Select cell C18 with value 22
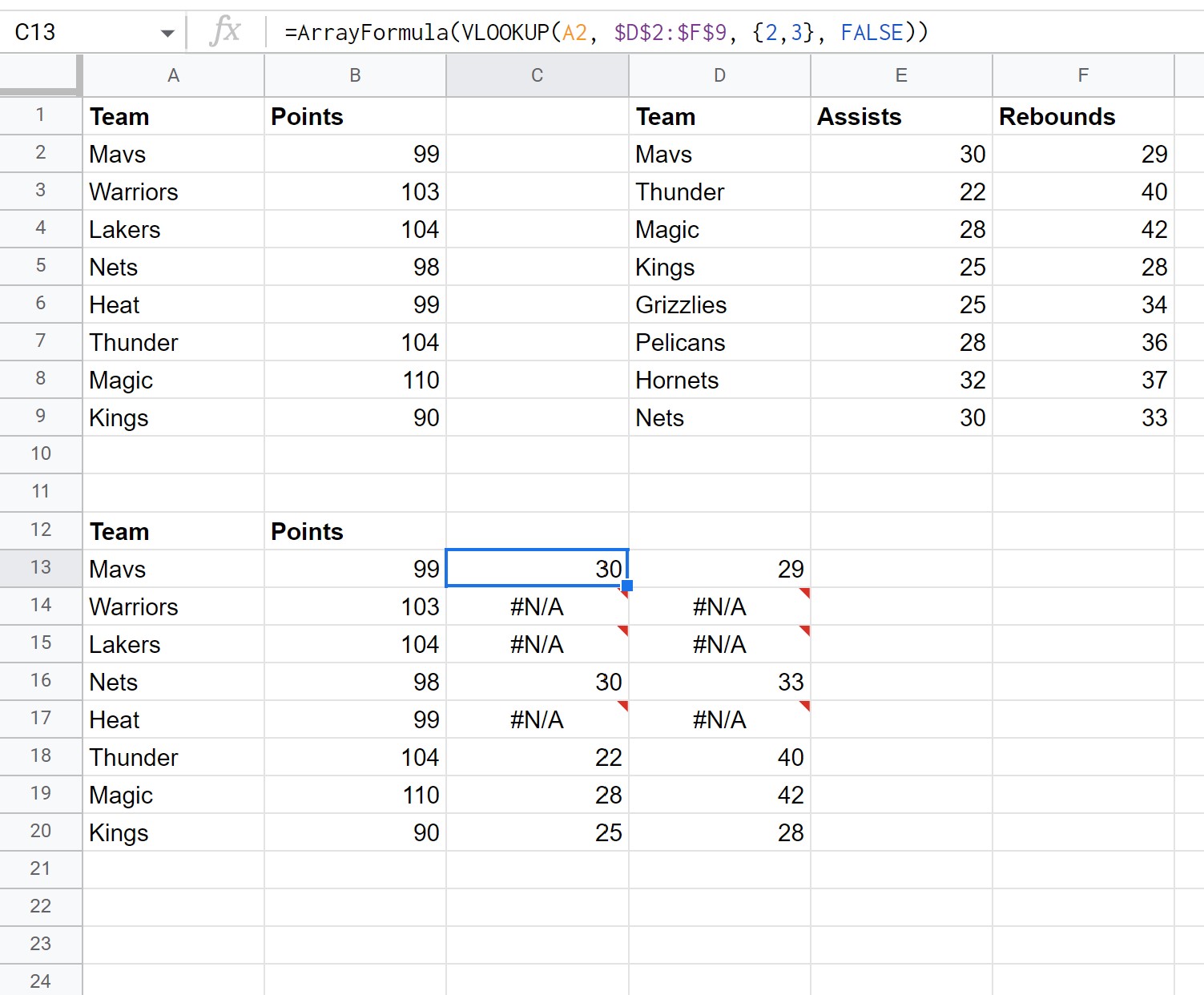Viewport: 1204px width, 995px height. click(538, 757)
